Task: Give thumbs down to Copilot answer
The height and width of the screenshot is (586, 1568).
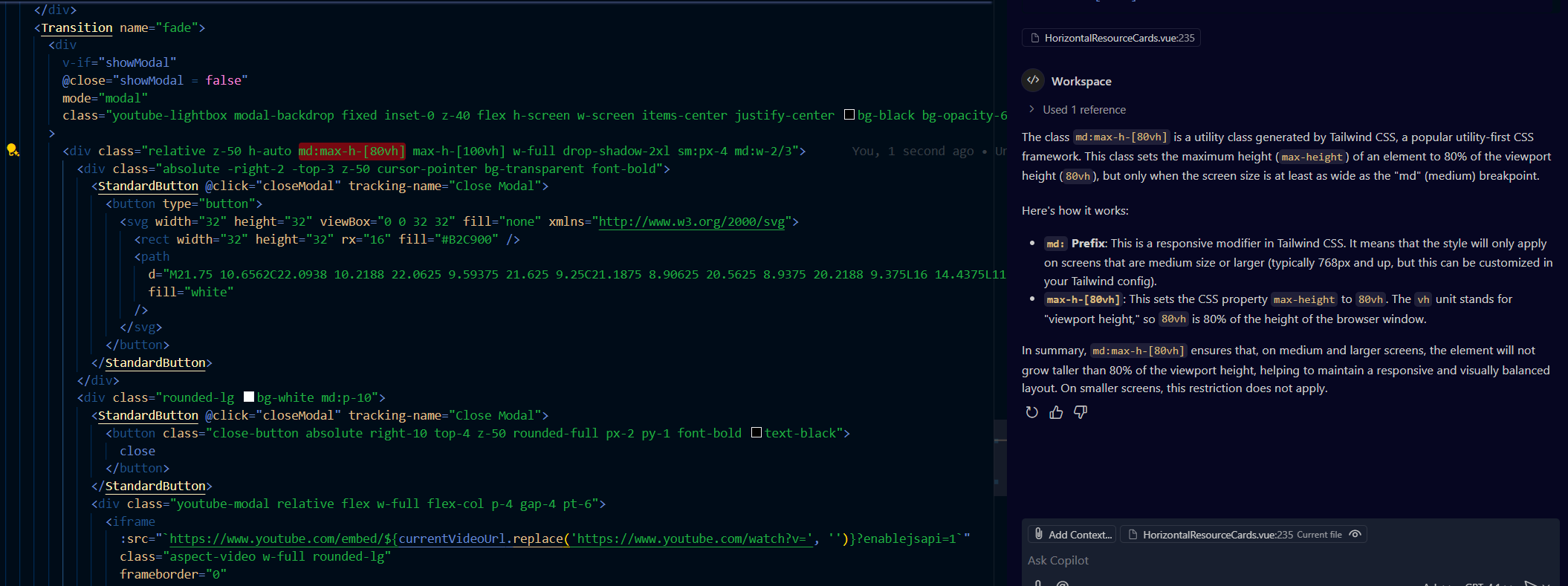Action: coord(1081,412)
